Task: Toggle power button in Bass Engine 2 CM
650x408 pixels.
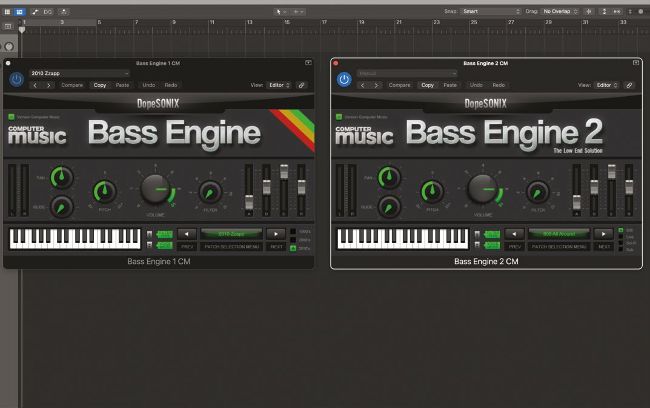Action: 344,79
